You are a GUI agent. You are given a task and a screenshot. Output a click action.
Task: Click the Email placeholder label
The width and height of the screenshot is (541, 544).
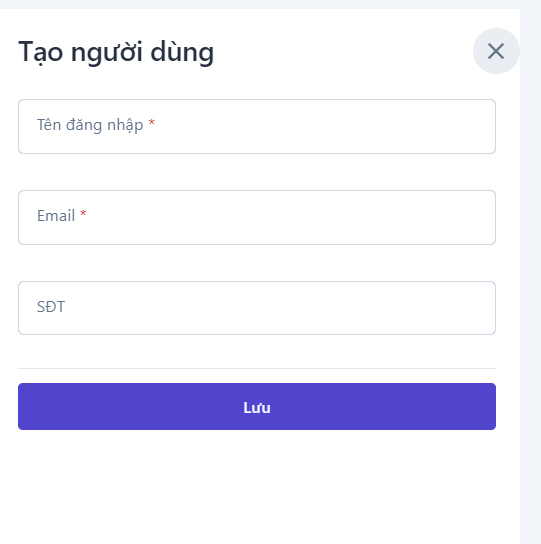[56, 216]
